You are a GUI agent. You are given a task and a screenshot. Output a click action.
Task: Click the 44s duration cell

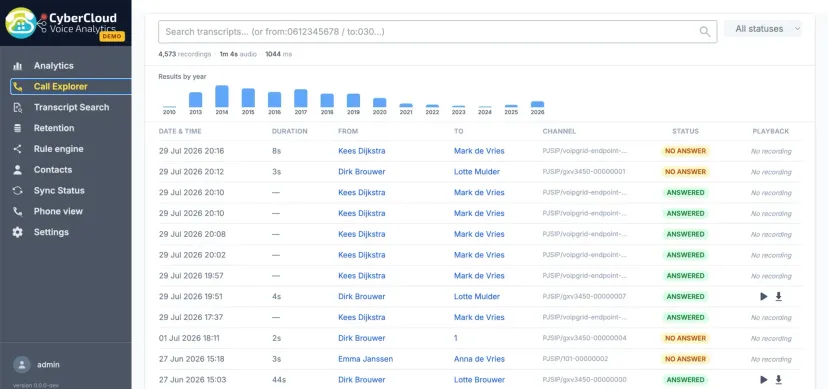[279, 379]
